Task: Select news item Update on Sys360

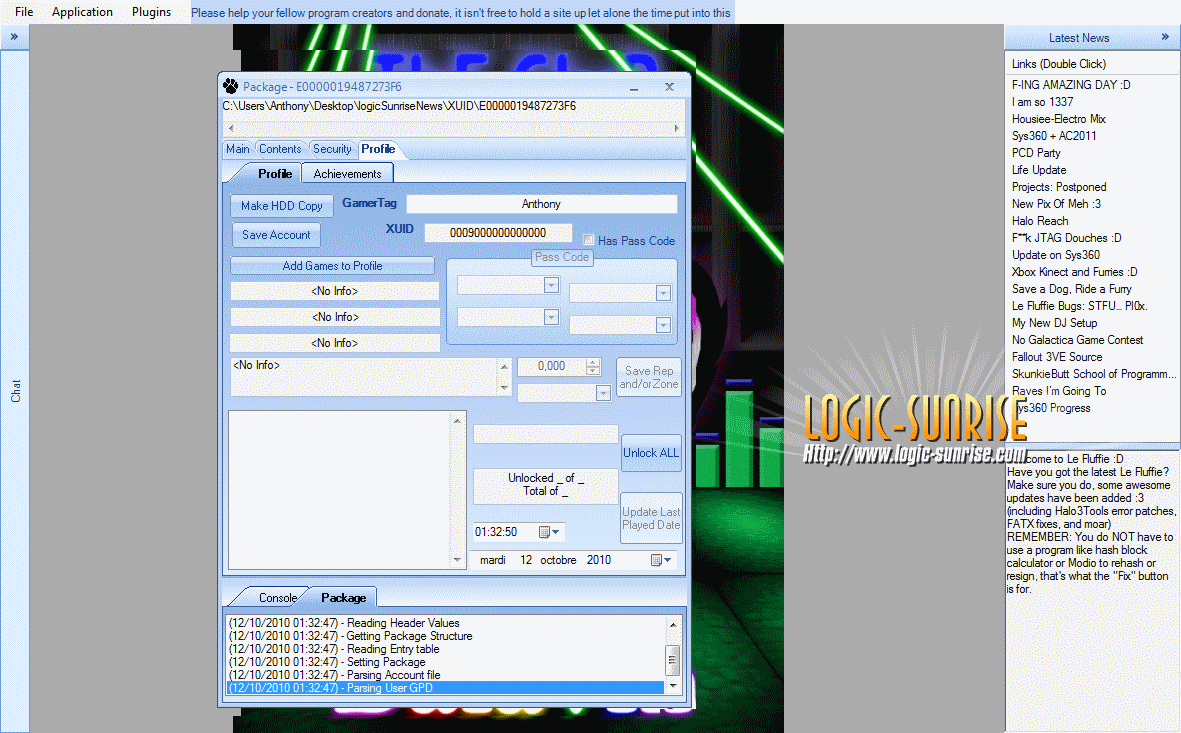Action: (x=1055, y=255)
